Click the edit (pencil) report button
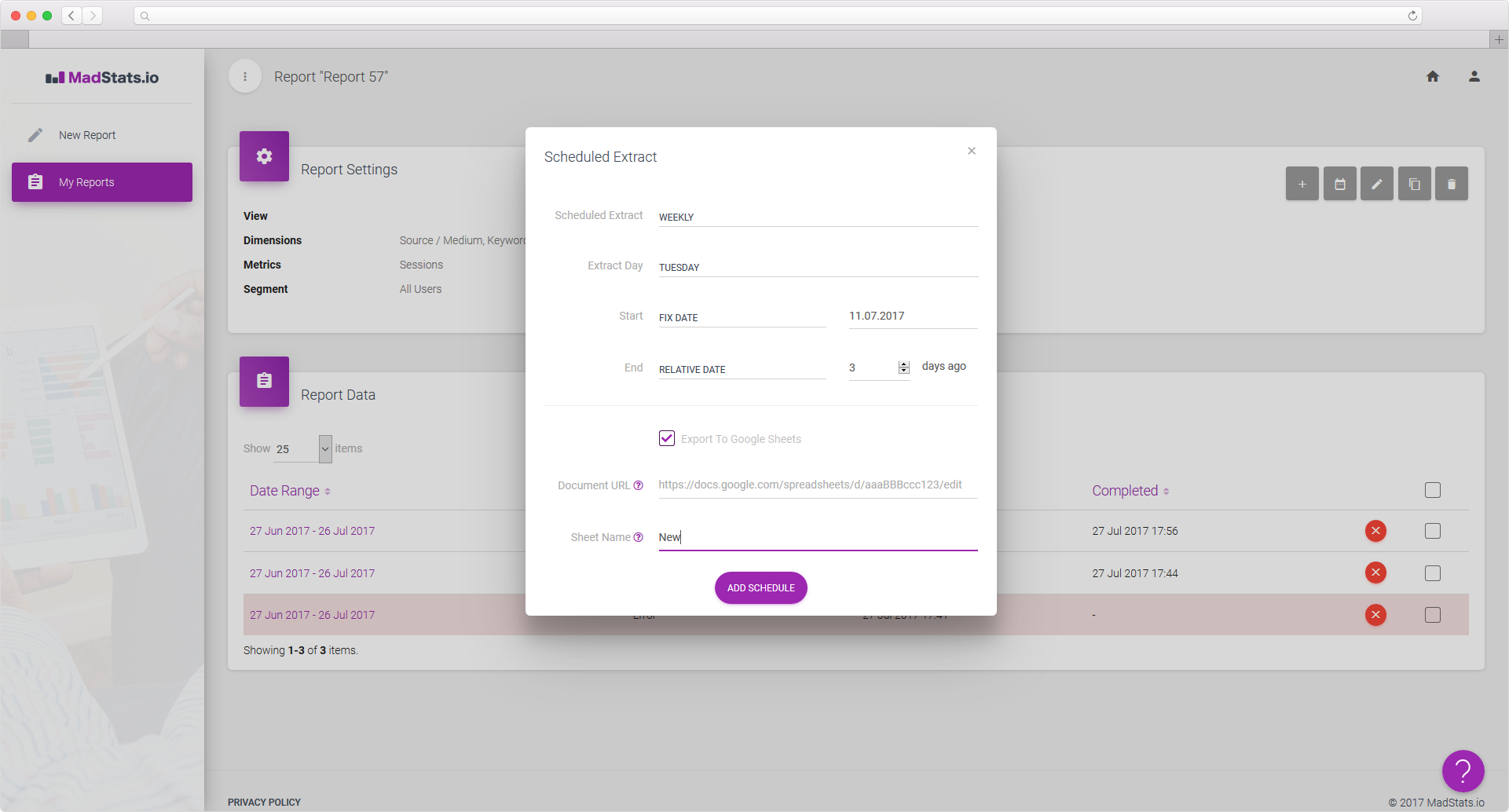The image size is (1509, 812). (1377, 184)
